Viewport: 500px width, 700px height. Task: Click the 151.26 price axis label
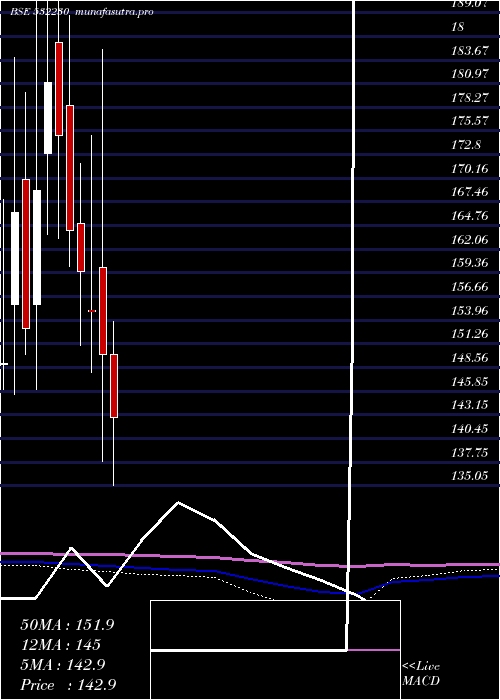470,334
